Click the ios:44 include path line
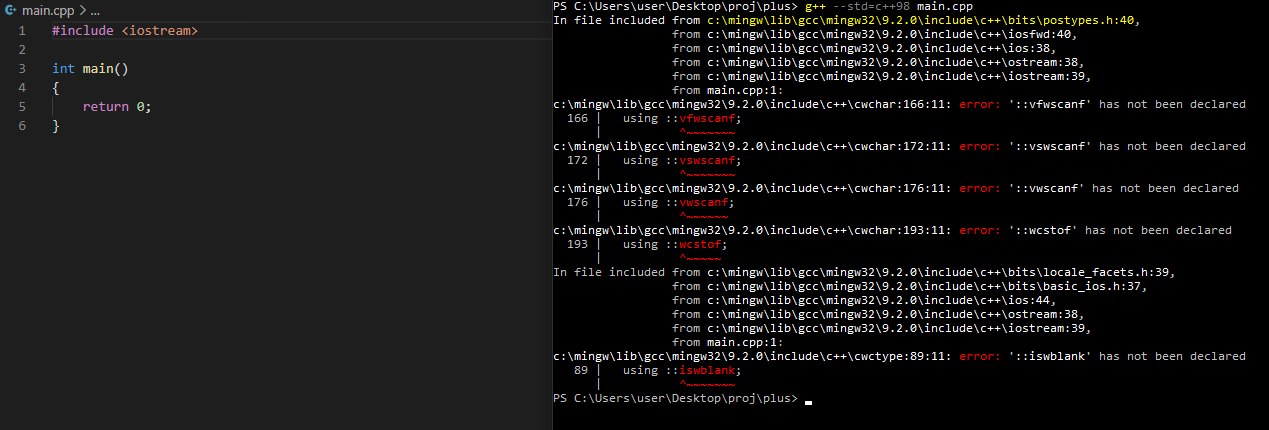This screenshot has width=1269, height=430. 880,300
